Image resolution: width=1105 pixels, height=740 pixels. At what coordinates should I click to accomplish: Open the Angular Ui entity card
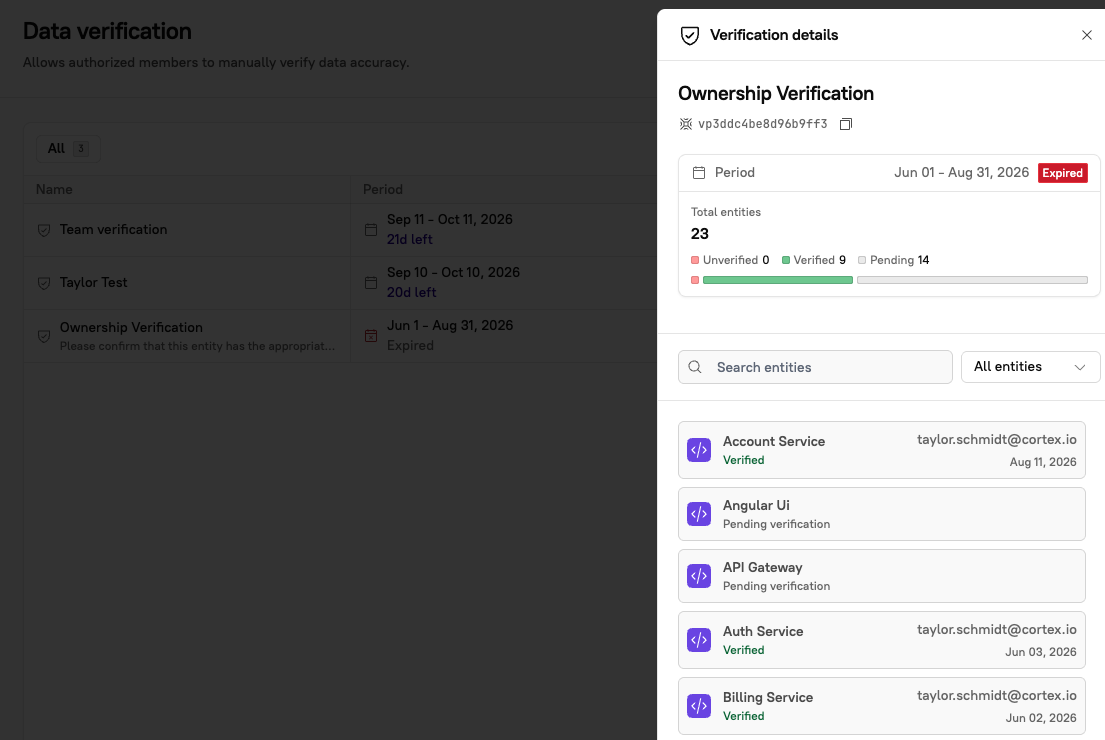point(882,514)
